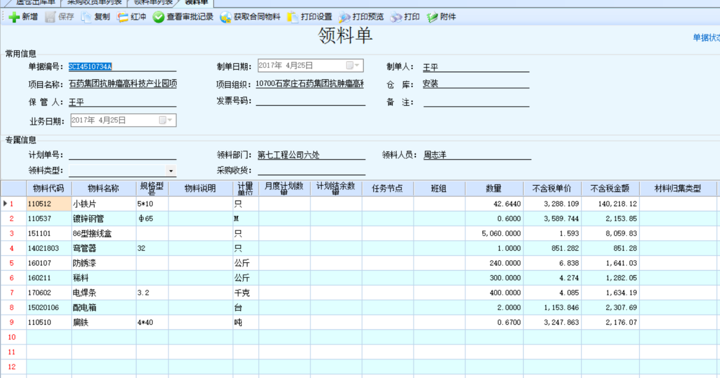720x378 pixels.
Task: Click the 打印 printer icon
Action: point(396,17)
